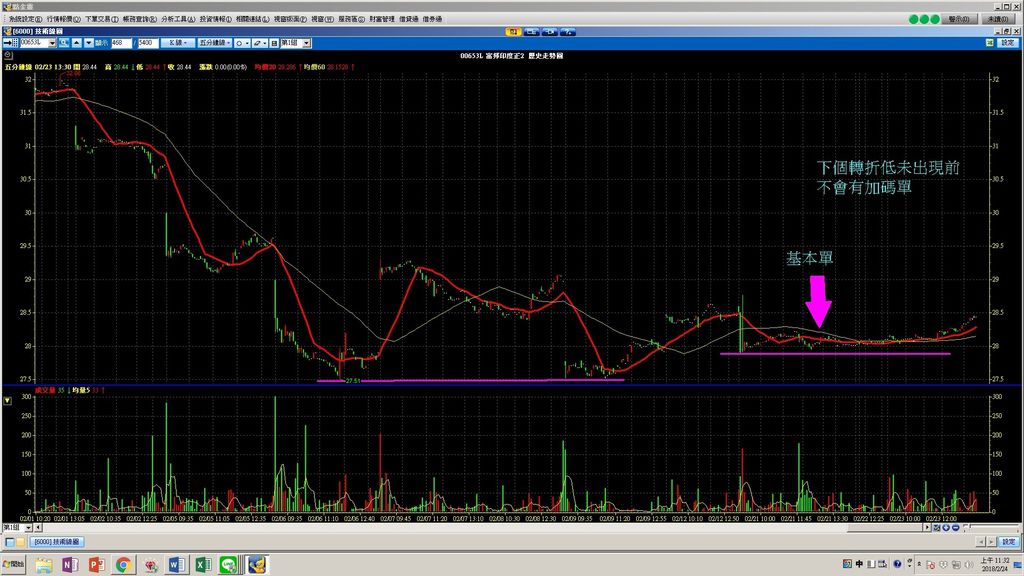Click the third green connection status light

pos(935,19)
